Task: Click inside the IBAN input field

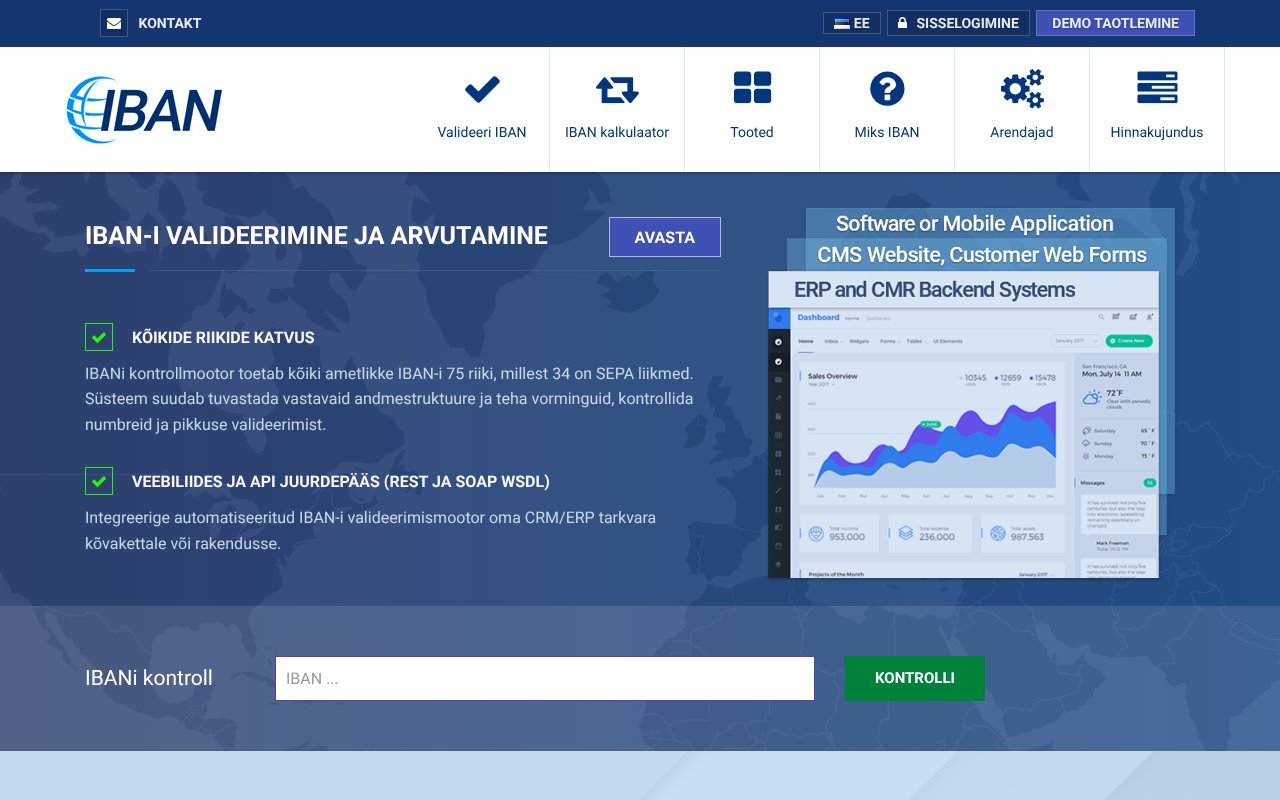Action: 545,678
